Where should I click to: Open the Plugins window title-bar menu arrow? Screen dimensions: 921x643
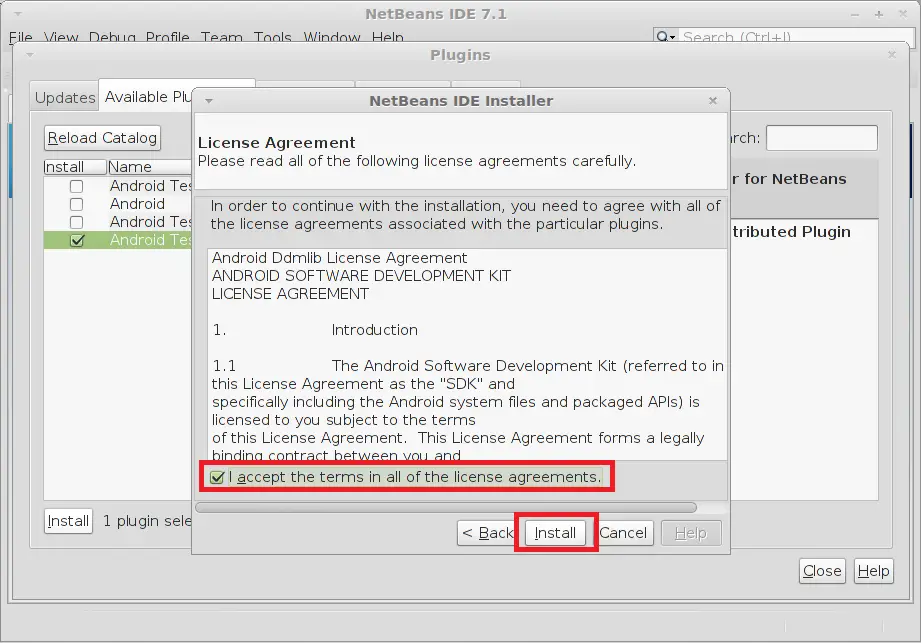pos(30,55)
